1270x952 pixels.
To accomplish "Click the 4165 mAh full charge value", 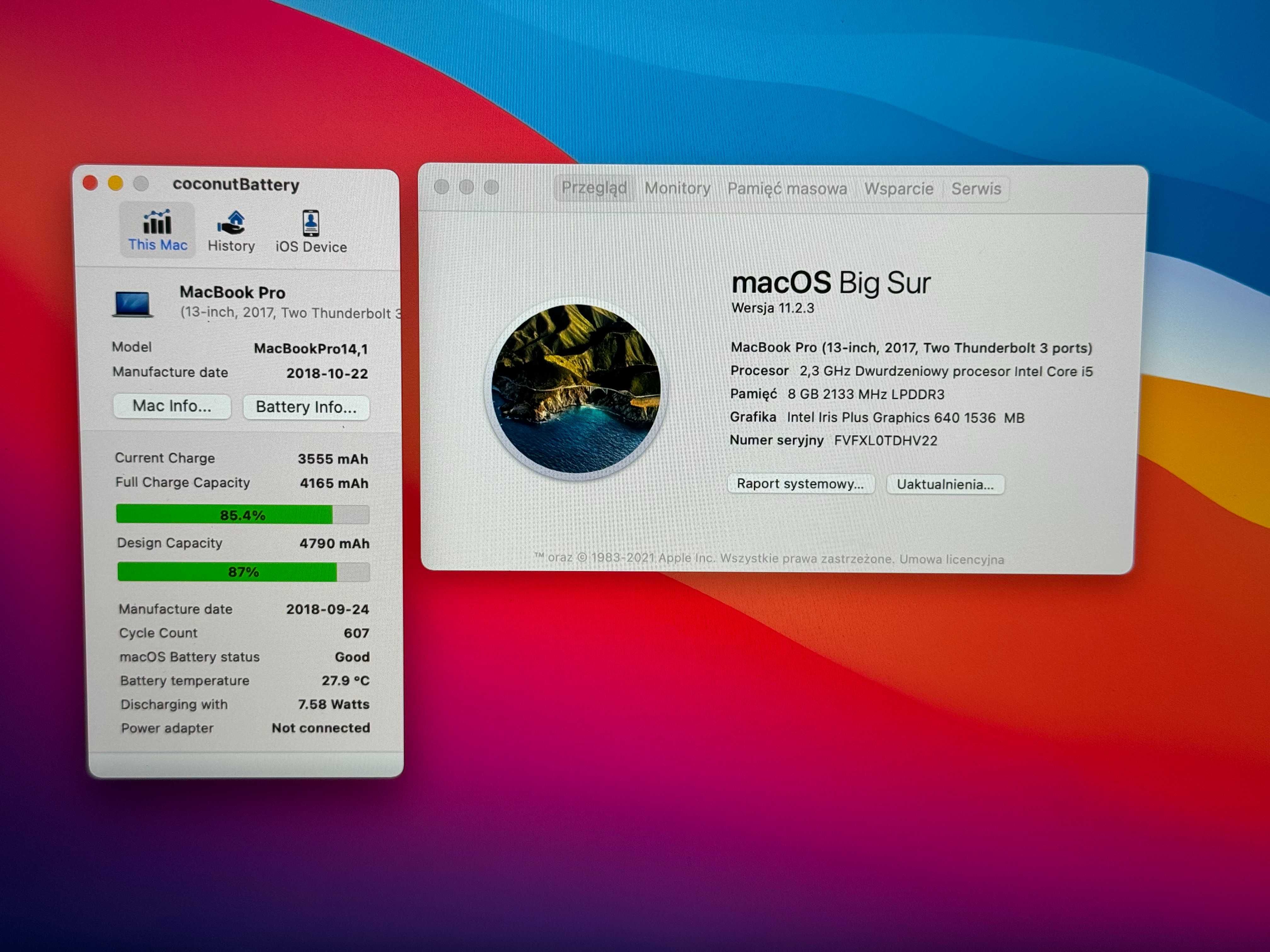I will click(334, 483).
